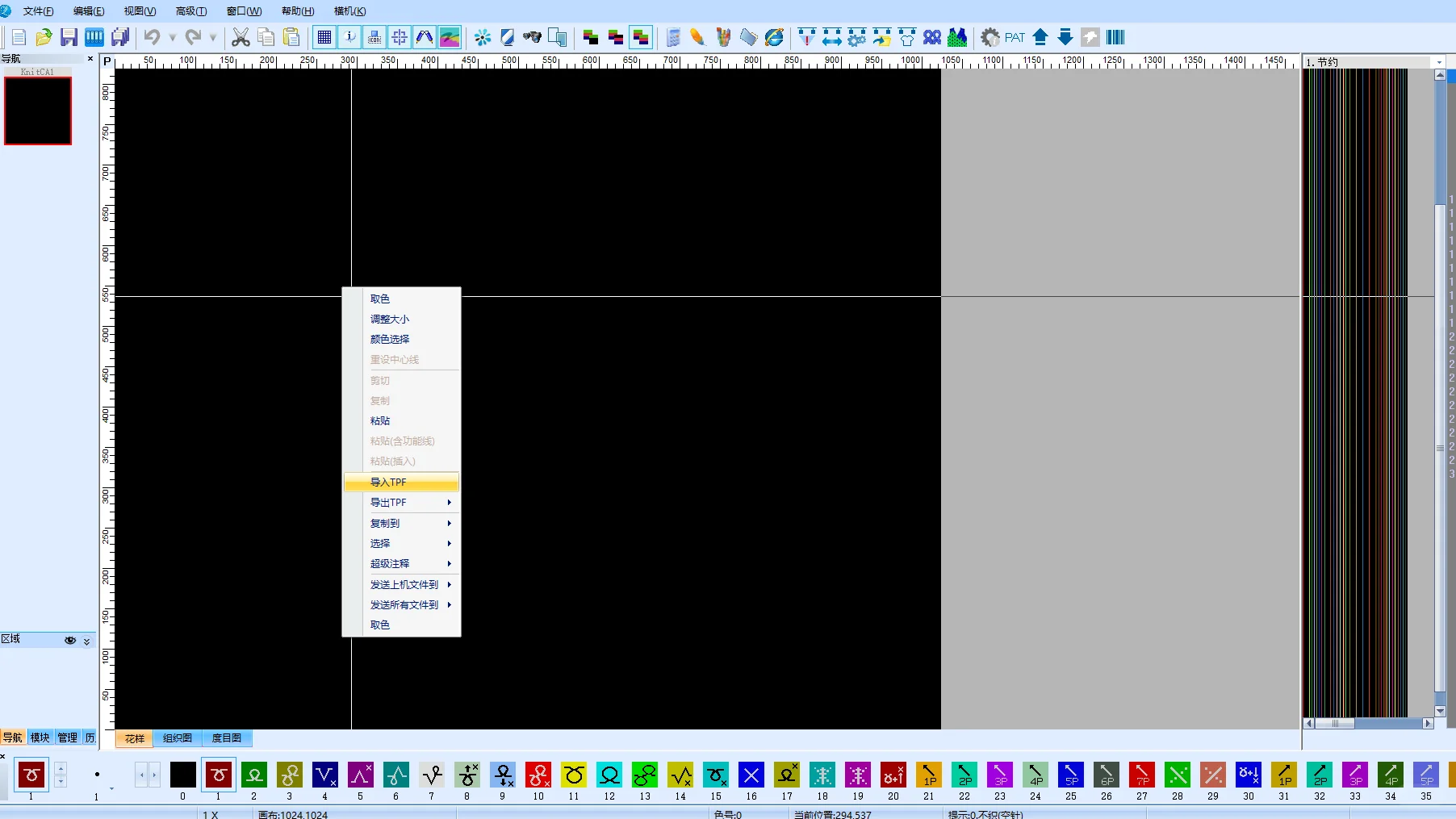Click the copy icon in the toolbar

[x=266, y=37]
